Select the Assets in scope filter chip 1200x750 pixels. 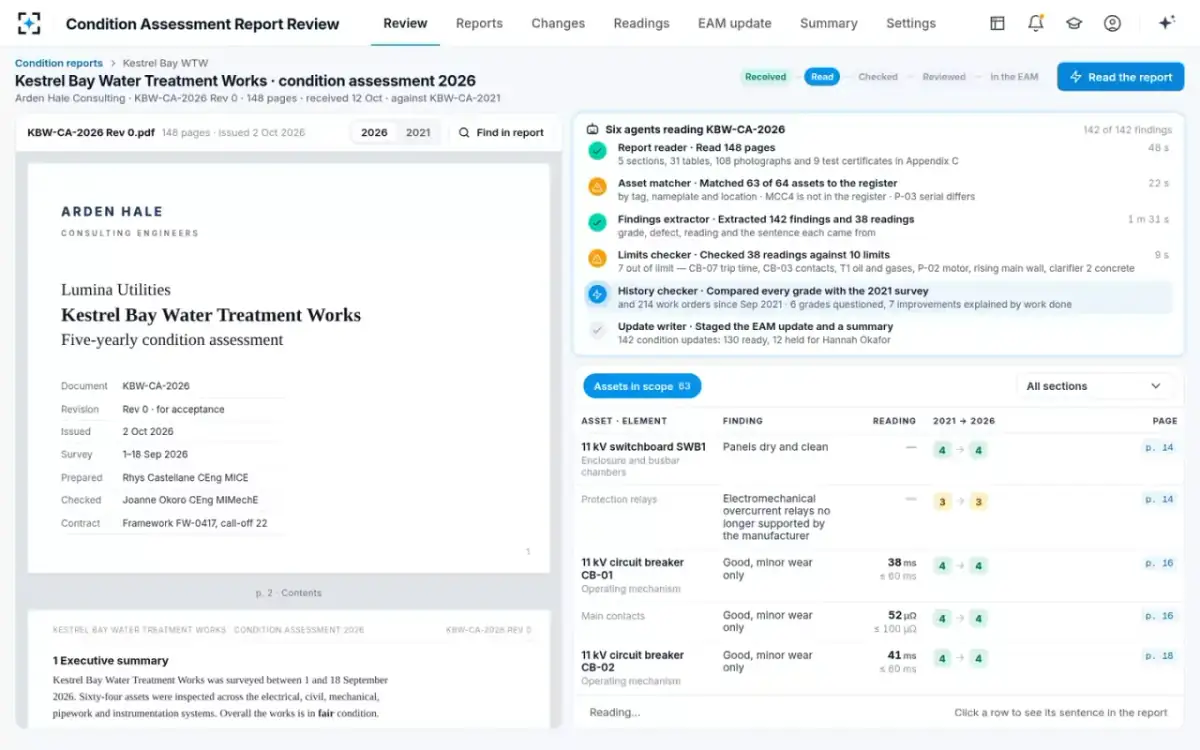click(642, 386)
